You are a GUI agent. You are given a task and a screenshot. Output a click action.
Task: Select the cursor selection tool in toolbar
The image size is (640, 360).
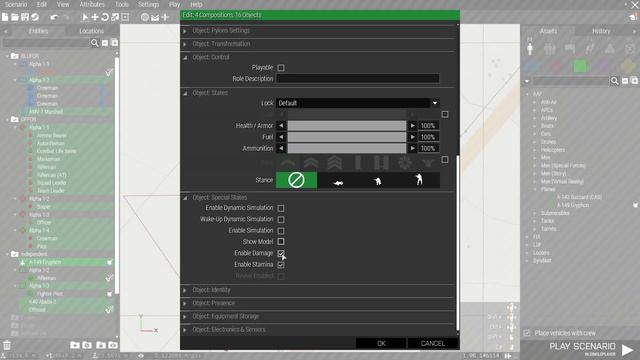pos(85,17)
